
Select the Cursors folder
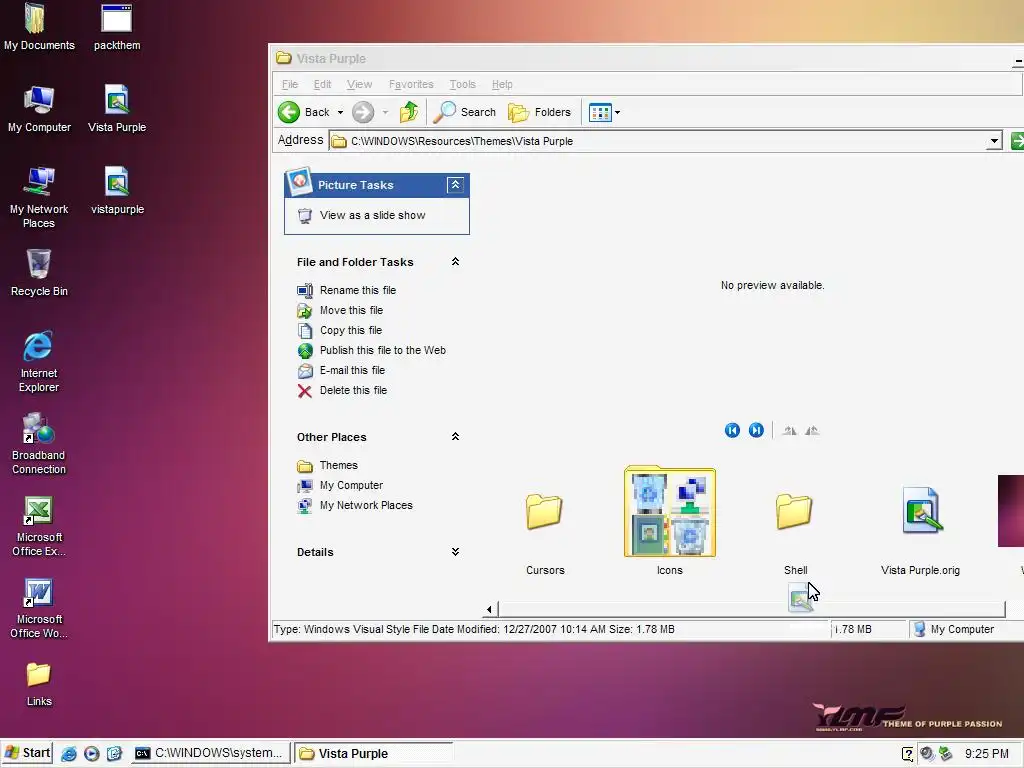coord(545,511)
